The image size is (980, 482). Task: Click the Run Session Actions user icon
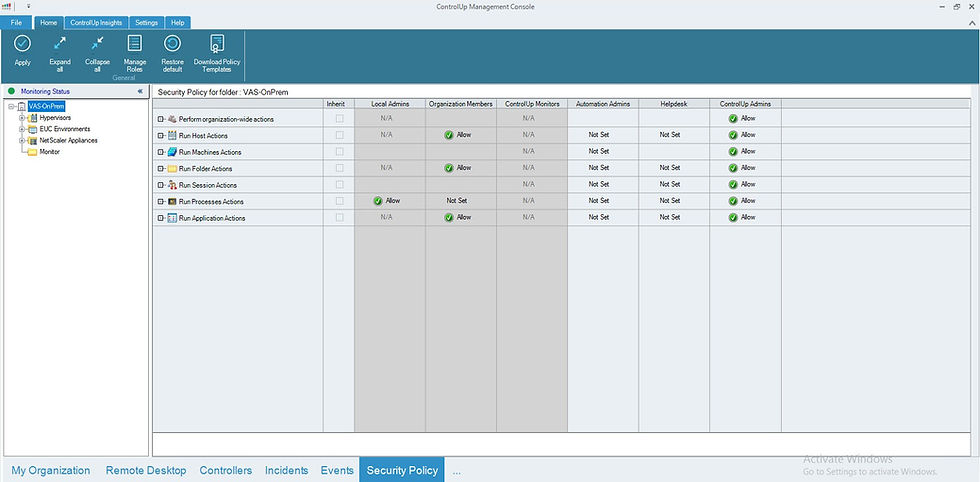[172, 185]
